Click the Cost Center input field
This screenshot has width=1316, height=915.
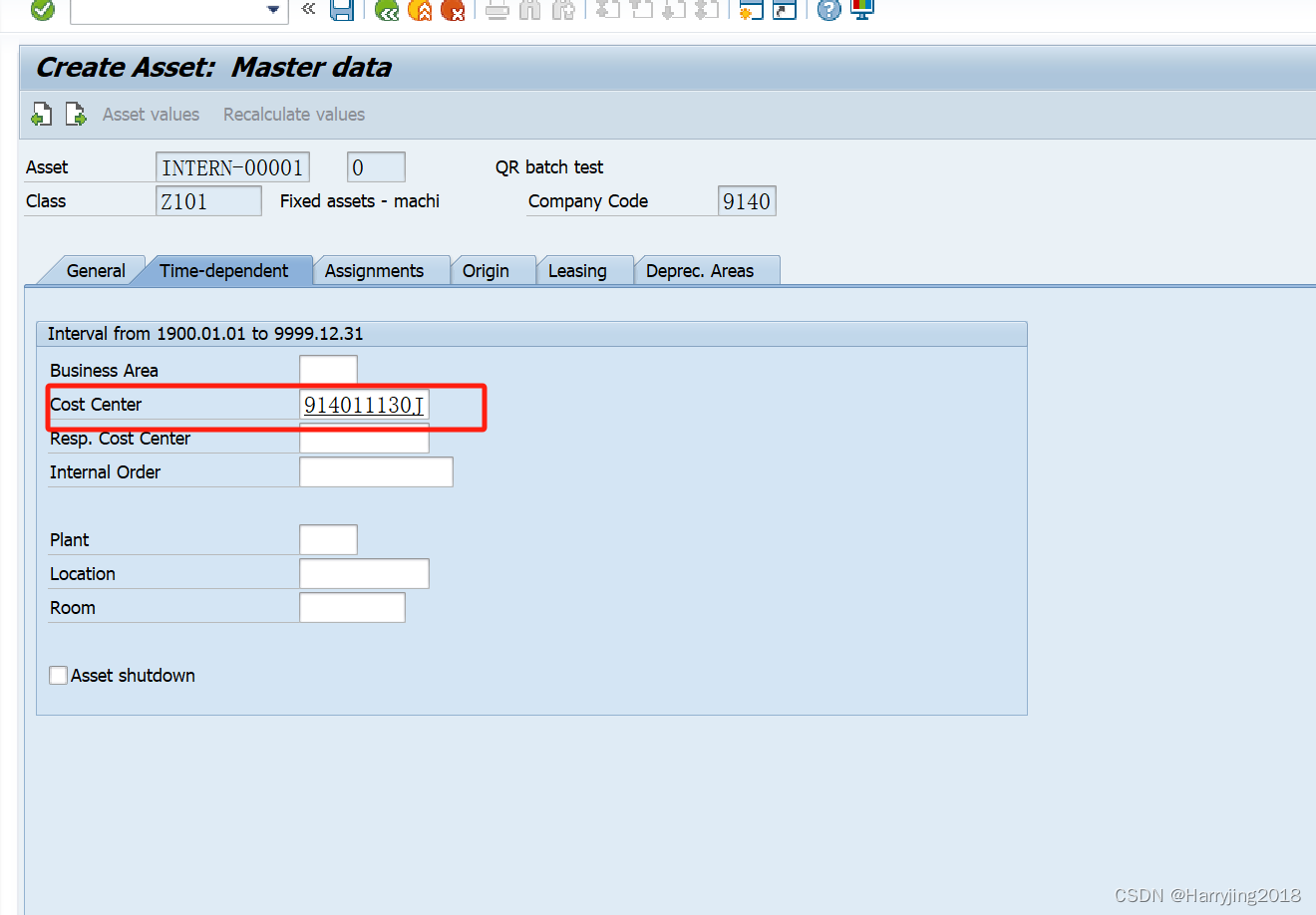pyautogui.click(x=364, y=405)
